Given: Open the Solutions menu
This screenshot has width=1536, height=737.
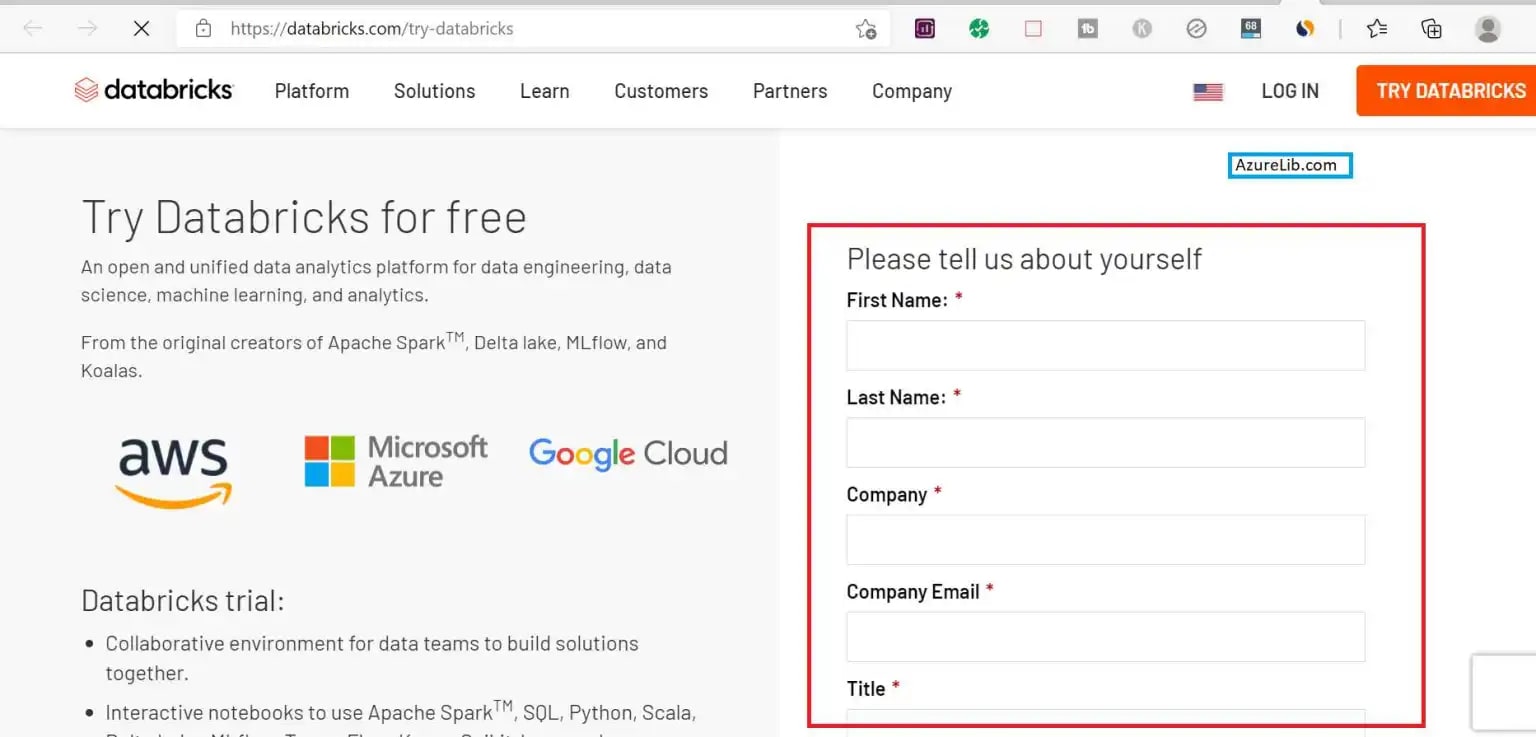Looking at the screenshot, I should (434, 91).
